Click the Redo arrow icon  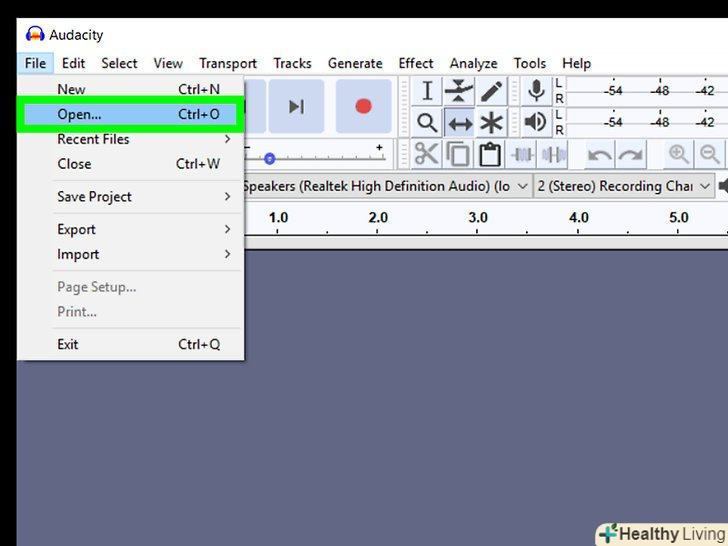click(630, 155)
